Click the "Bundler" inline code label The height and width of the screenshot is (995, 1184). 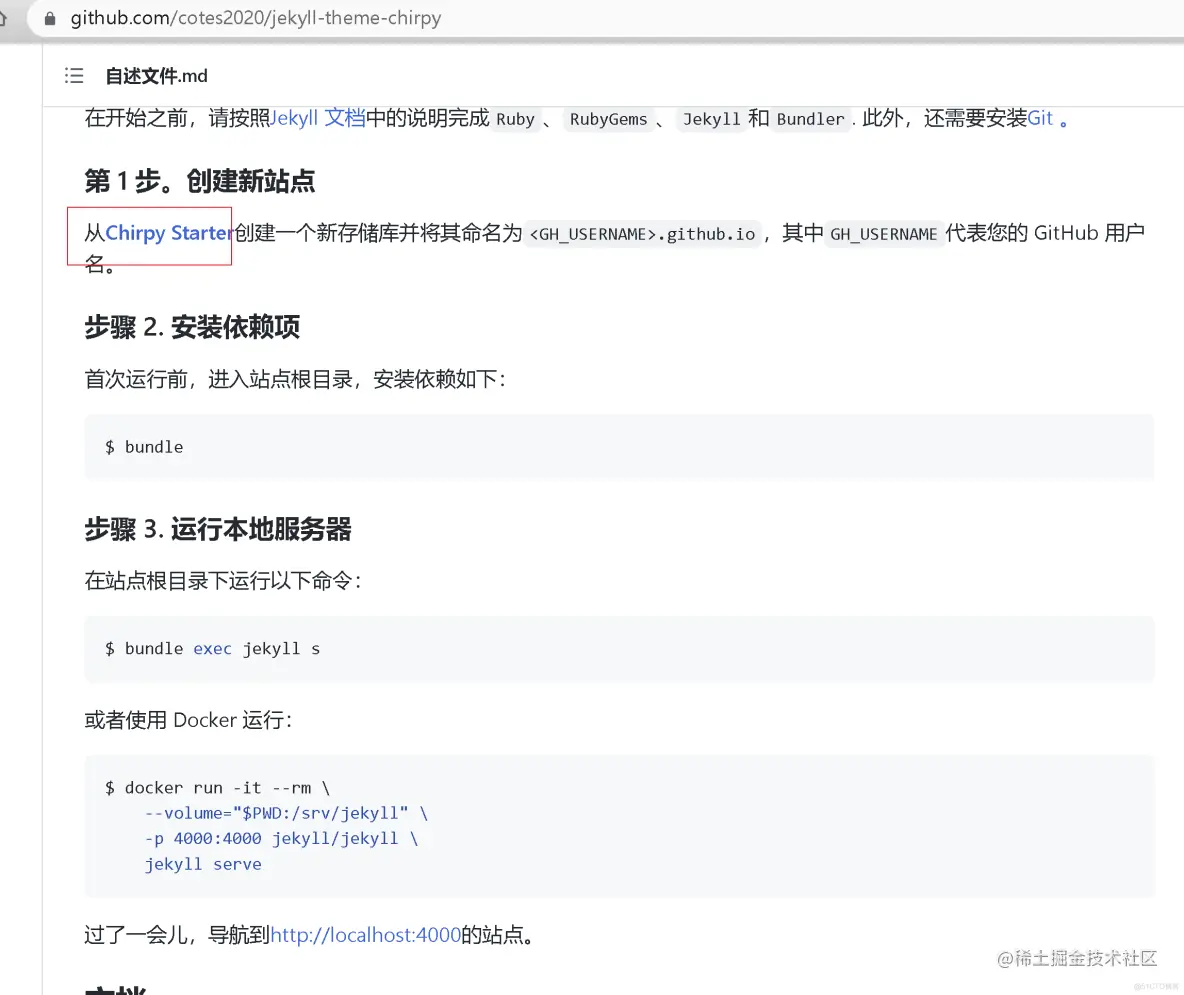click(810, 119)
